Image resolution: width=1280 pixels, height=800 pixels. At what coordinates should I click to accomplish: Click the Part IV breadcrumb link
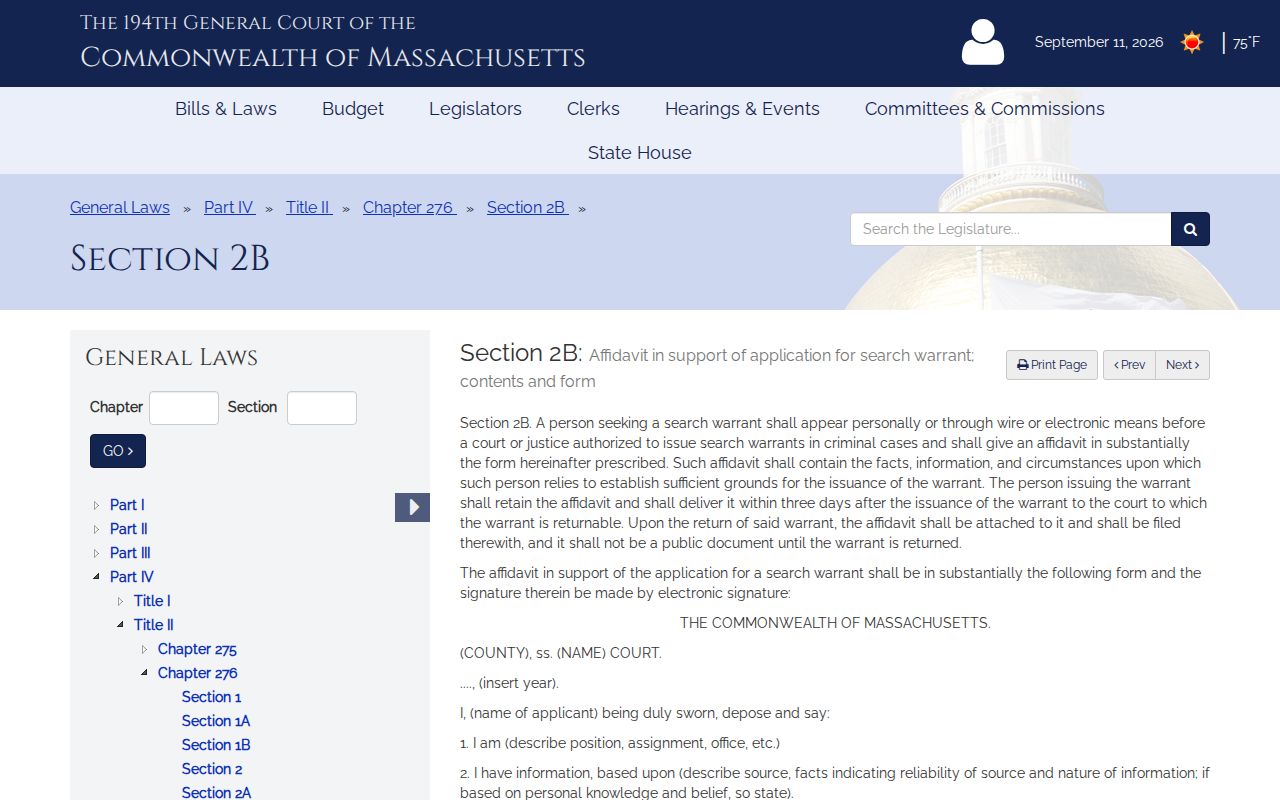point(230,208)
